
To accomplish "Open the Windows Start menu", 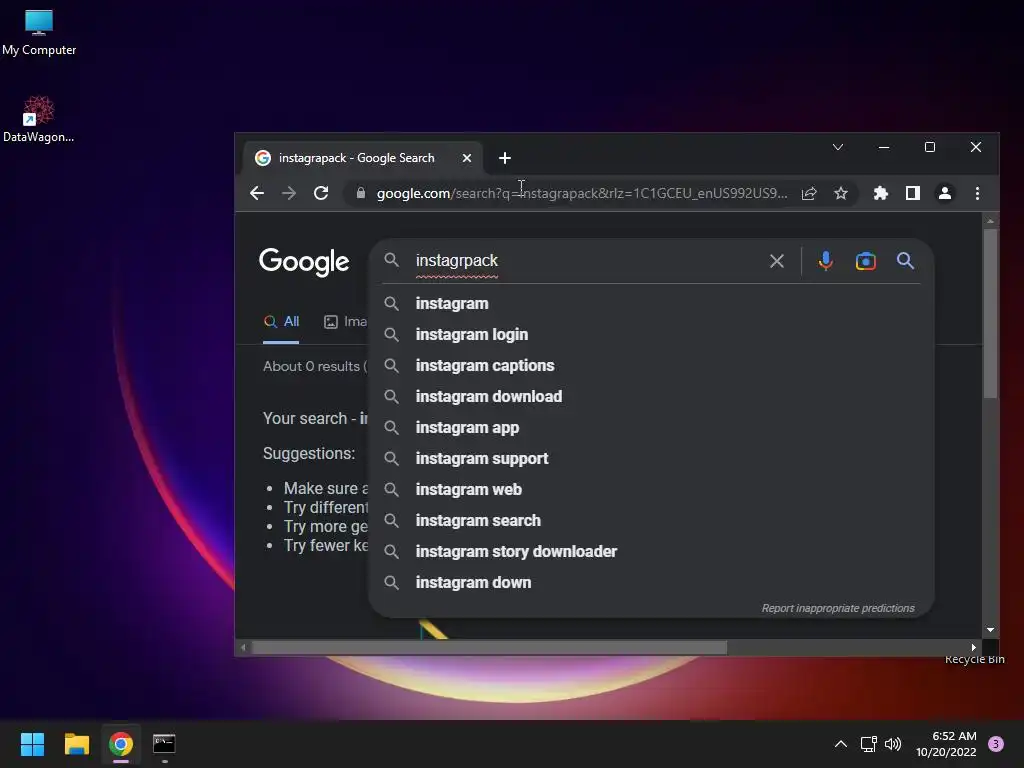I will pyautogui.click(x=32, y=744).
